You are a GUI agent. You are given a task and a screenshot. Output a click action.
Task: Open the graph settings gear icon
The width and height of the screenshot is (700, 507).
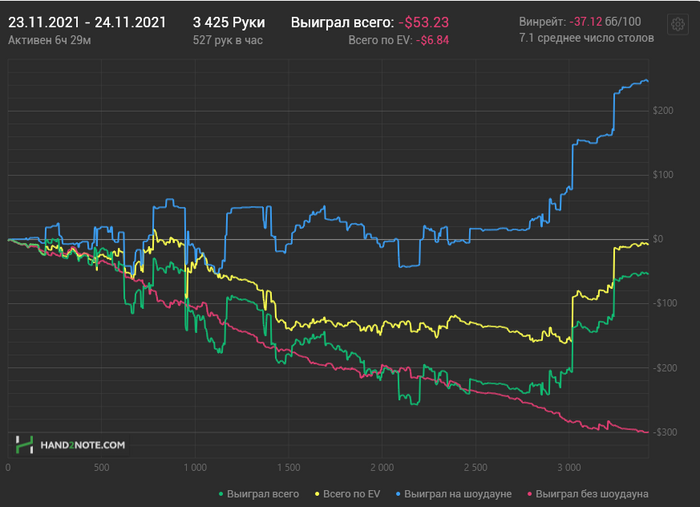pyautogui.click(x=677, y=24)
